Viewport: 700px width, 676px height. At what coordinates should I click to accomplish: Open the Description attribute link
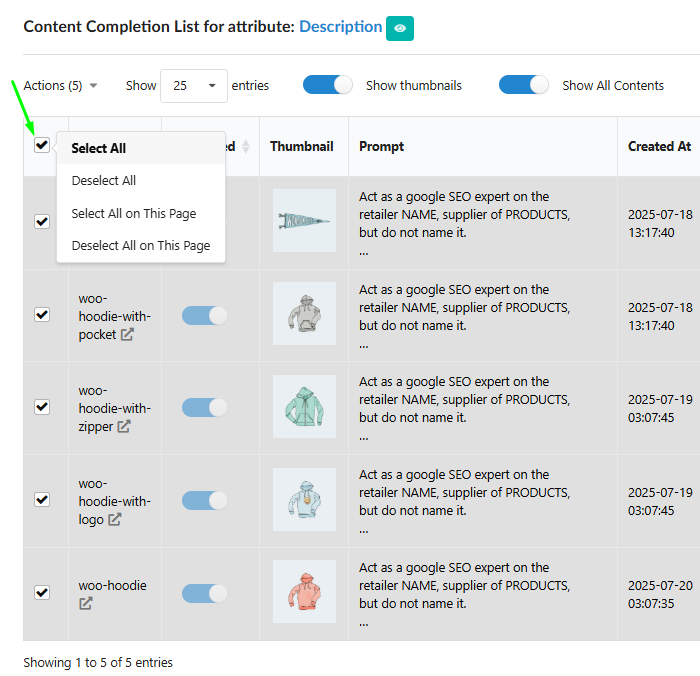click(x=340, y=27)
